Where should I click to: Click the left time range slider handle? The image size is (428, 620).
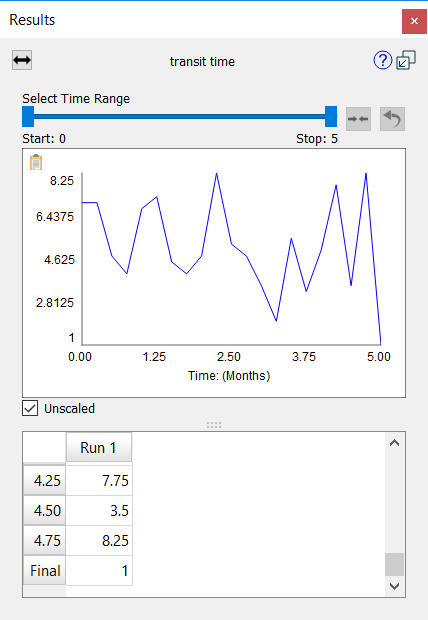pos(28,116)
